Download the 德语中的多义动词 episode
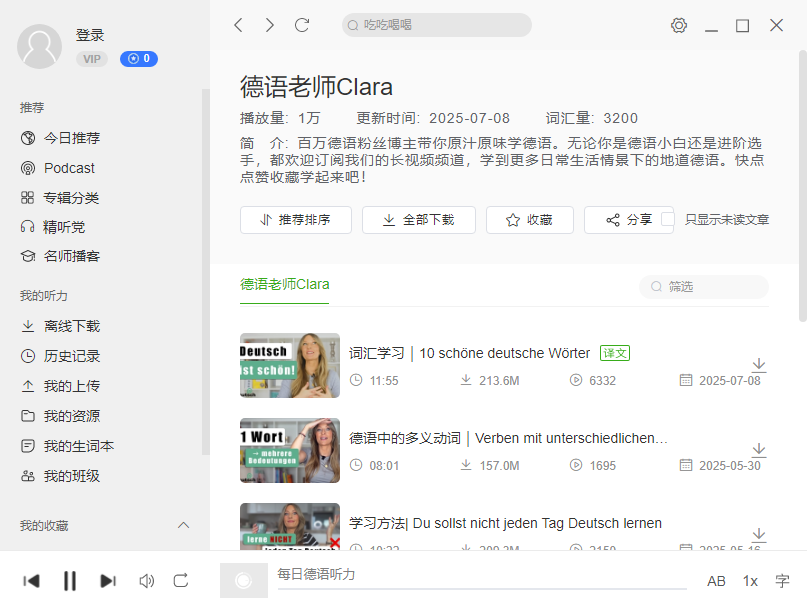The height and width of the screenshot is (610, 807). click(x=759, y=450)
